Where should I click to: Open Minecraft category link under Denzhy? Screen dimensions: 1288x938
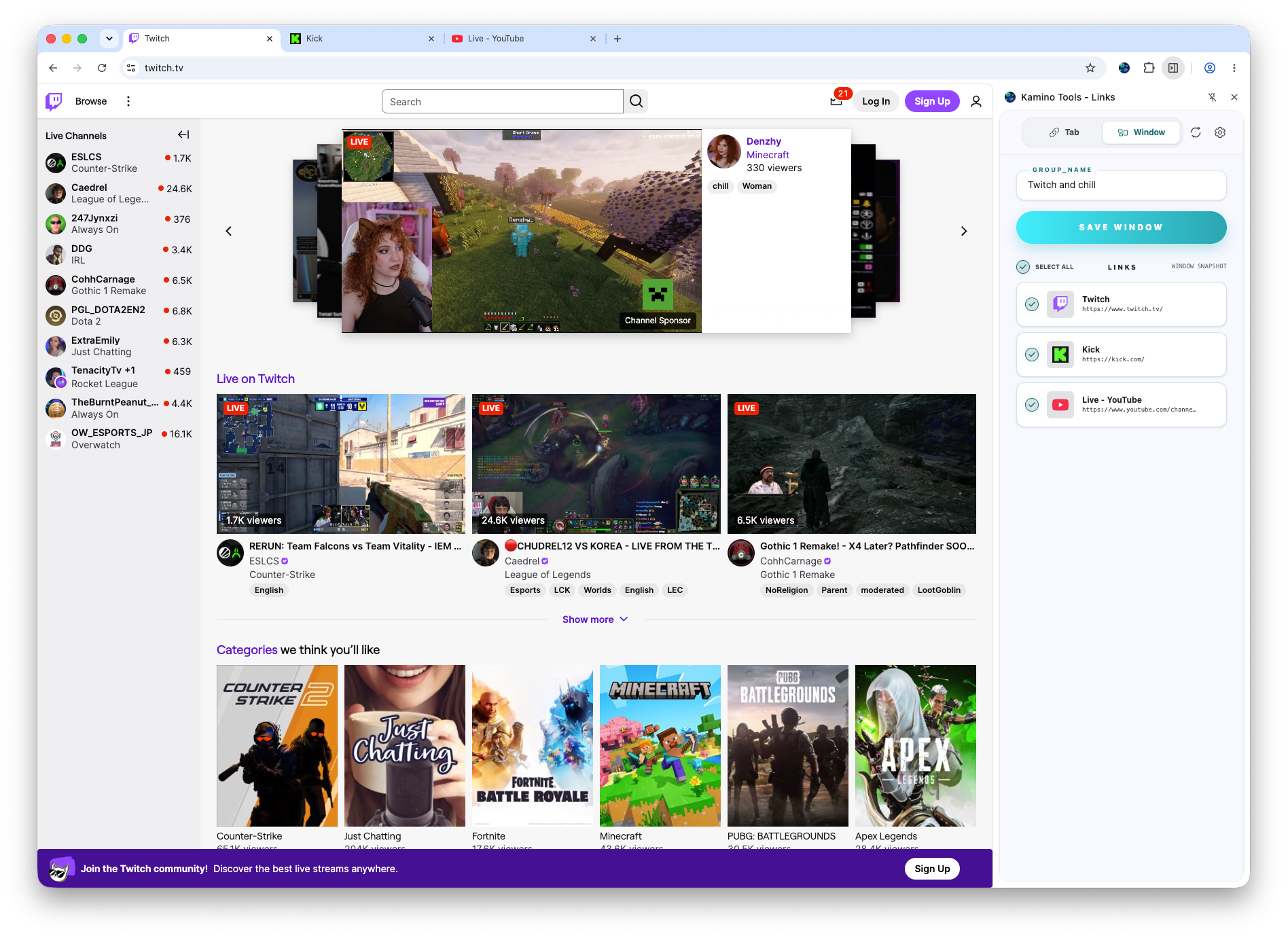click(768, 155)
